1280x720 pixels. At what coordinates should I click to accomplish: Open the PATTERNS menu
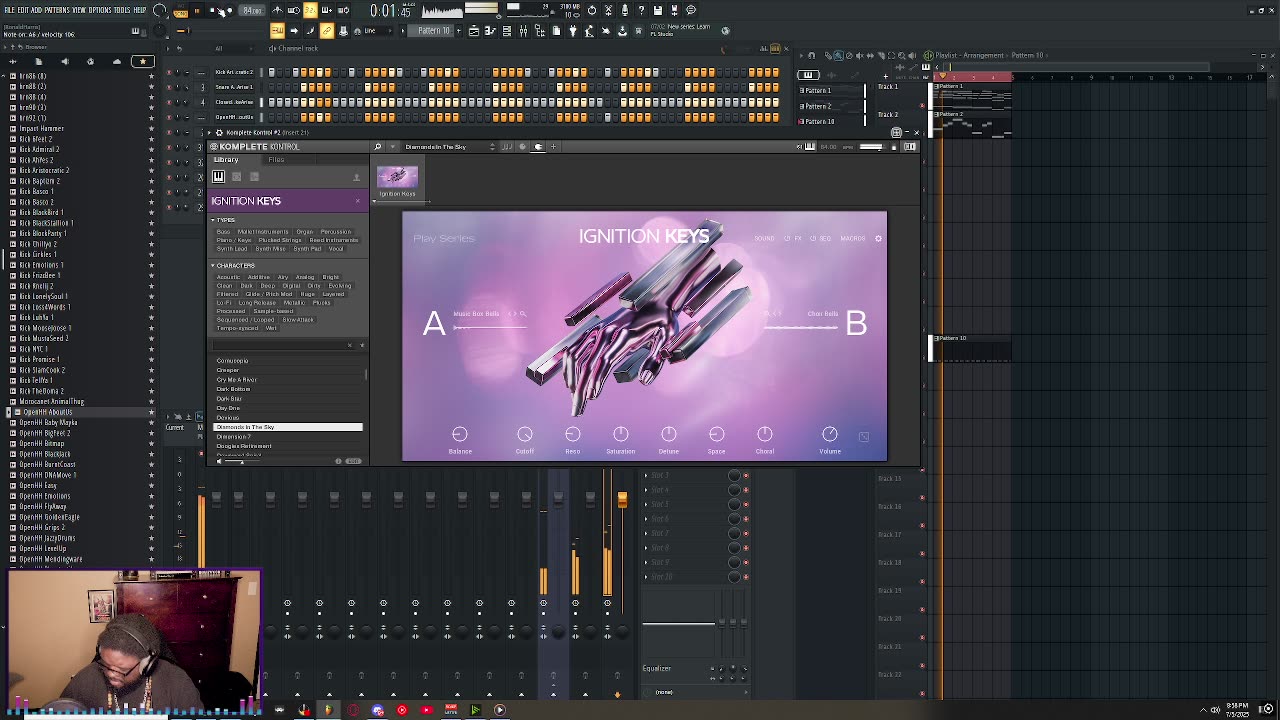click(57, 10)
